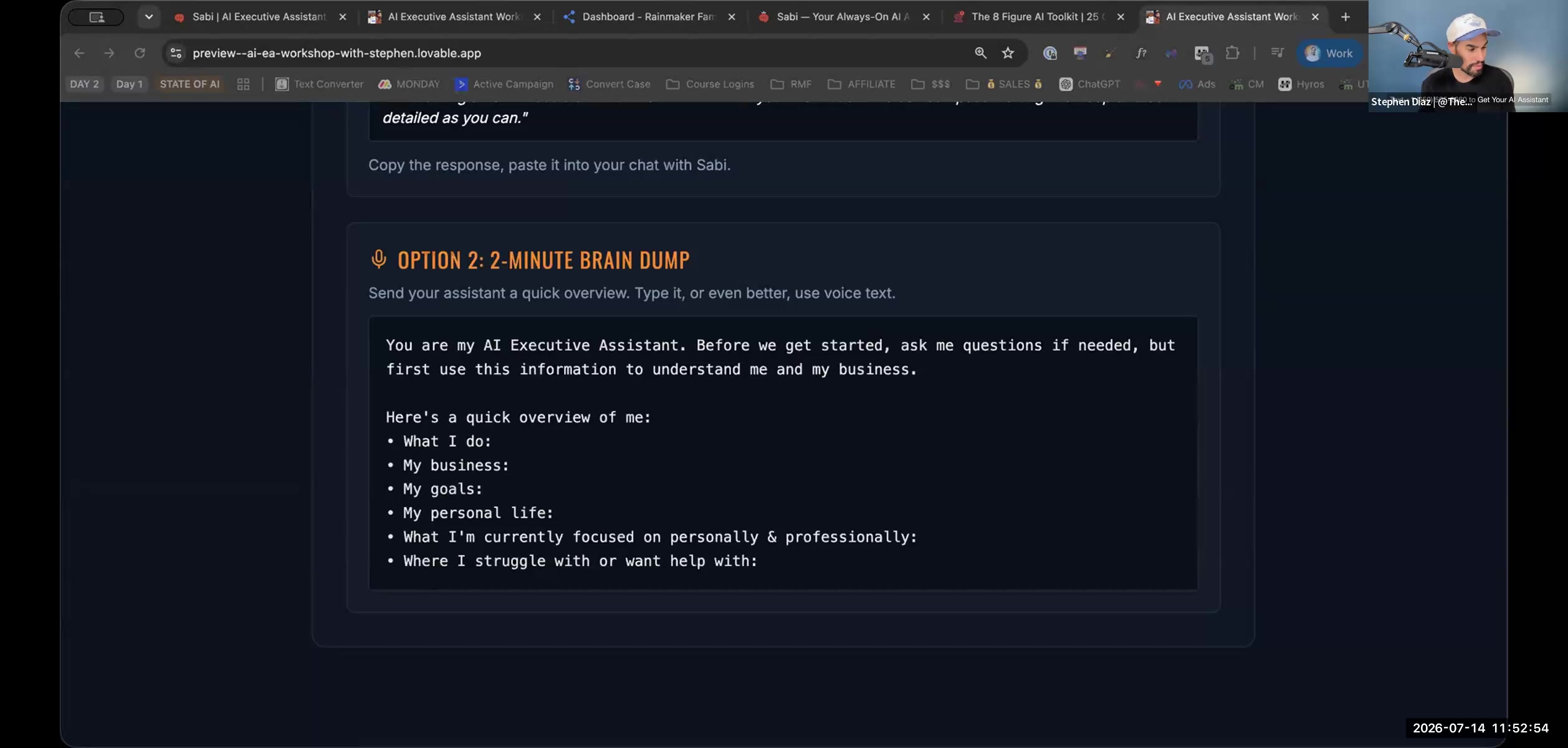Click the tab groups grid icon in bookmarks bar

coord(243,84)
